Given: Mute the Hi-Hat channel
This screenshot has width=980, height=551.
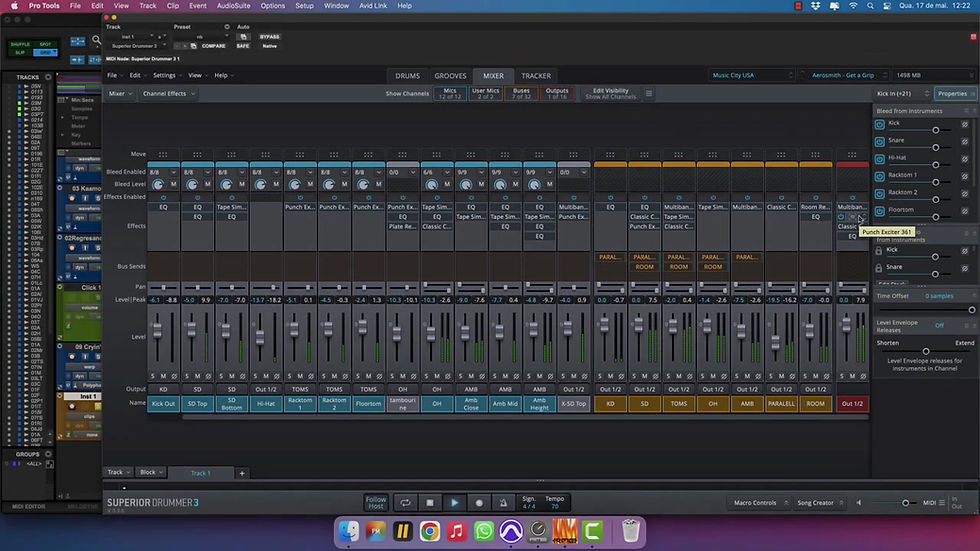Looking at the screenshot, I should pos(266,376).
